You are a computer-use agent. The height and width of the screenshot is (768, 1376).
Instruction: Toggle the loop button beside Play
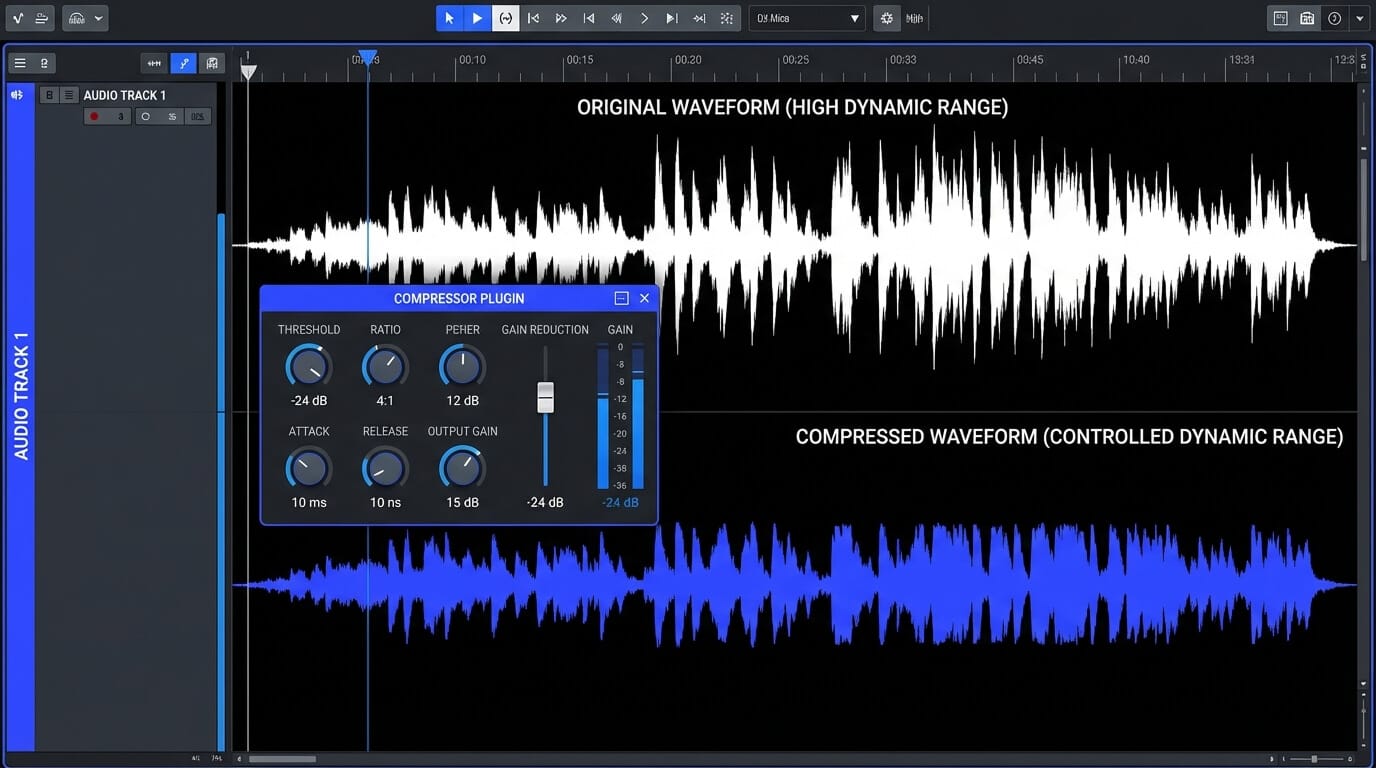pyautogui.click(x=506, y=18)
